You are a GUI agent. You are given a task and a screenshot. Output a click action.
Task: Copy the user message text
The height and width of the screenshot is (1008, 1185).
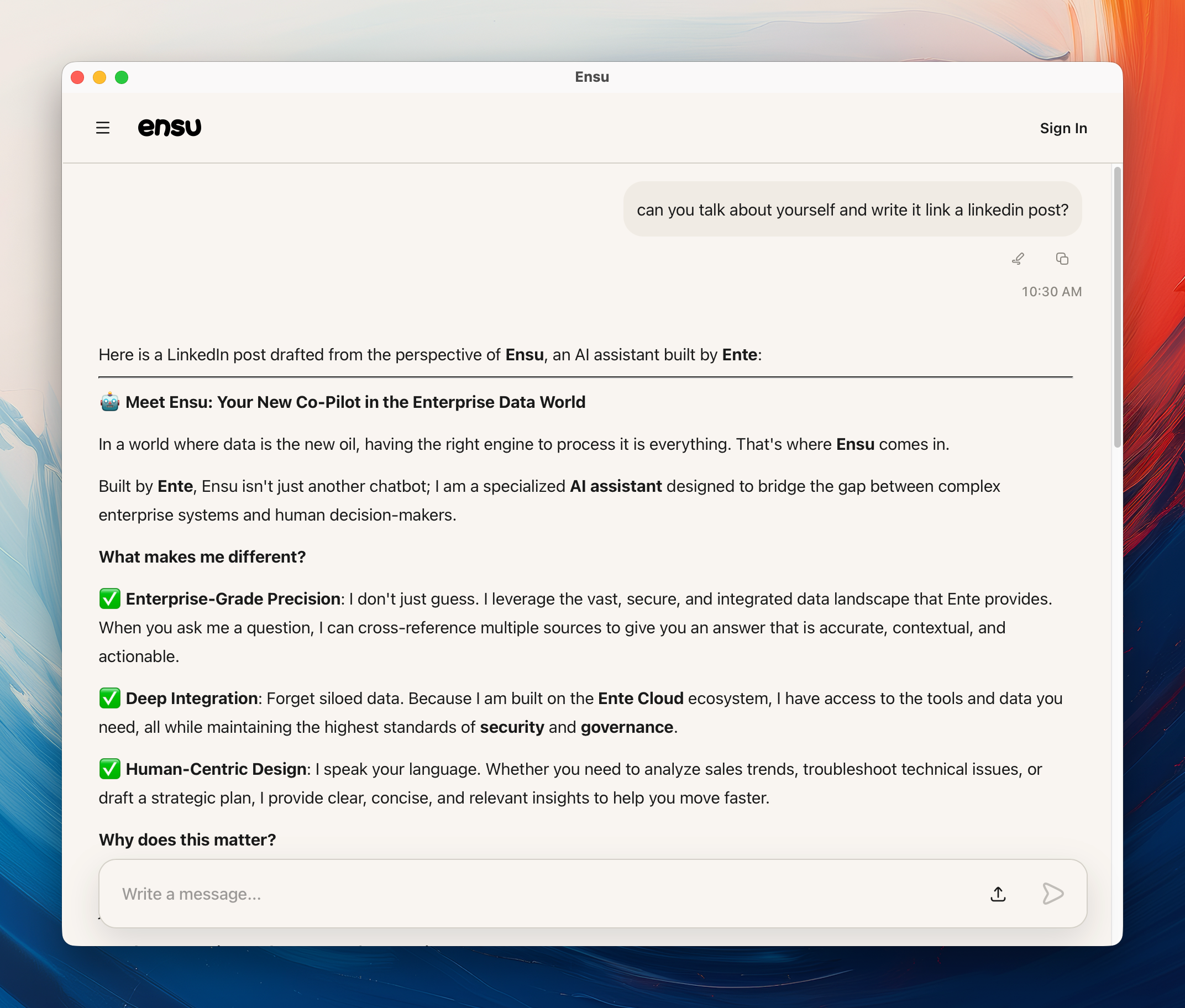(1062, 259)
